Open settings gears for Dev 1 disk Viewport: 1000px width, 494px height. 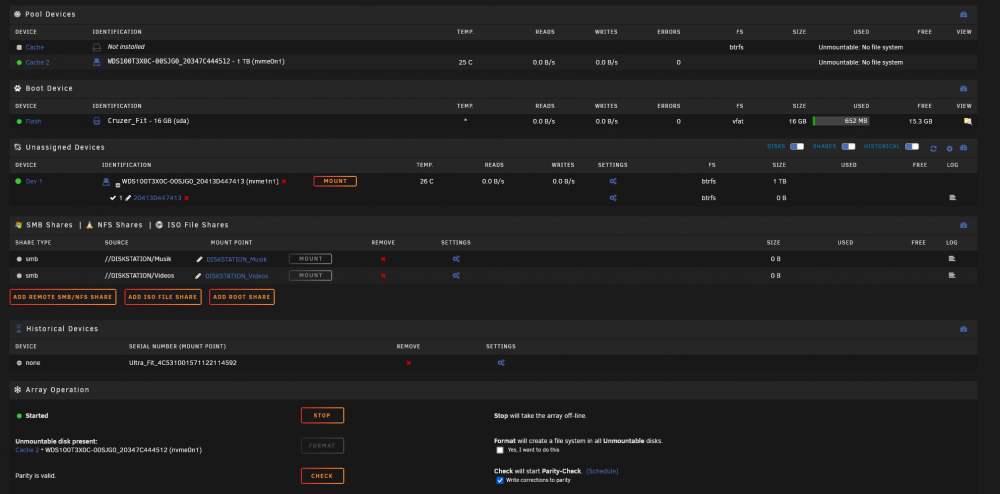pyautogui.click(x=613, y=182)
